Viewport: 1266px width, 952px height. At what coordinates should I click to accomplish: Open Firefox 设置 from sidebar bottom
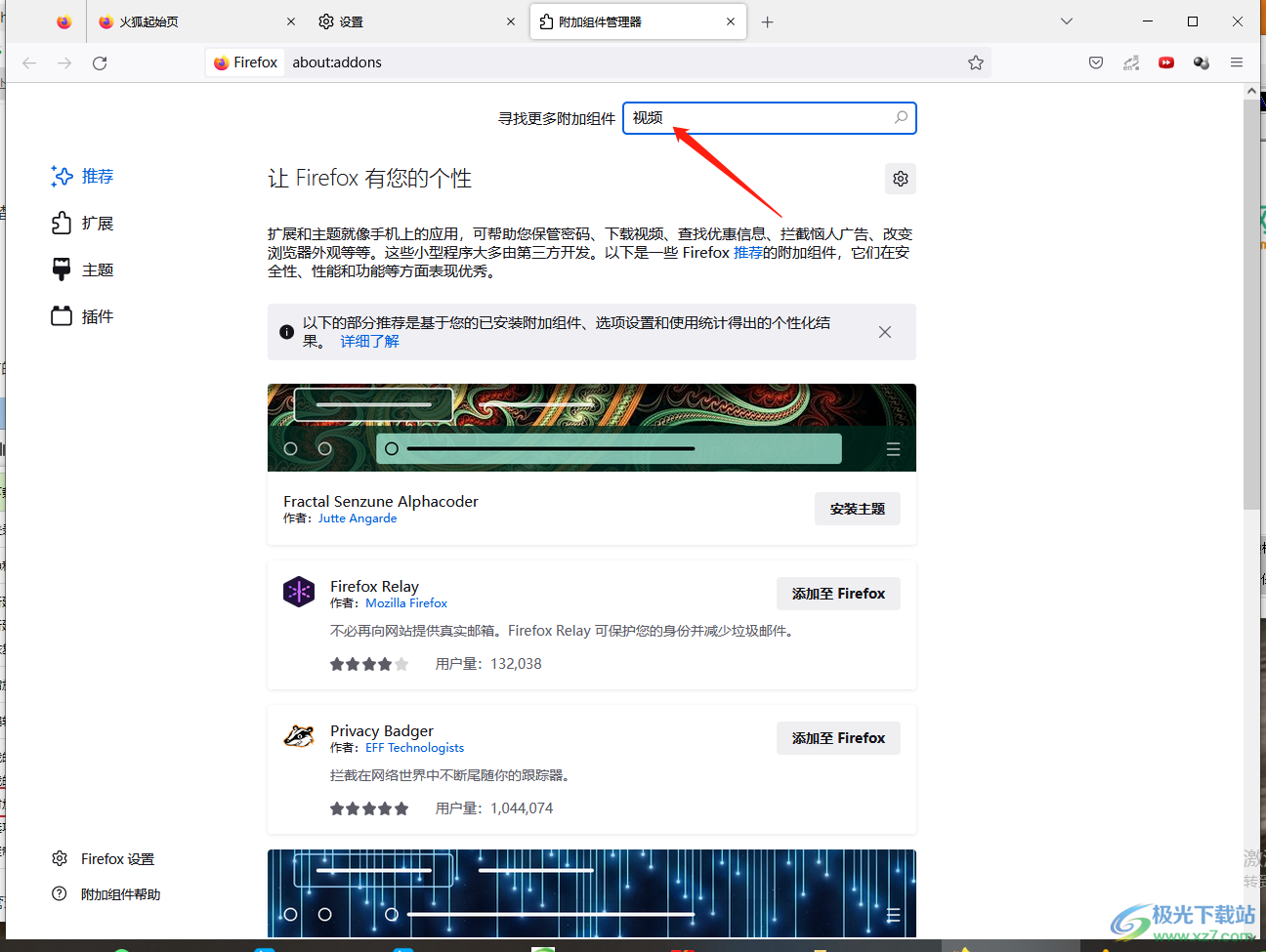coord(104,859)
